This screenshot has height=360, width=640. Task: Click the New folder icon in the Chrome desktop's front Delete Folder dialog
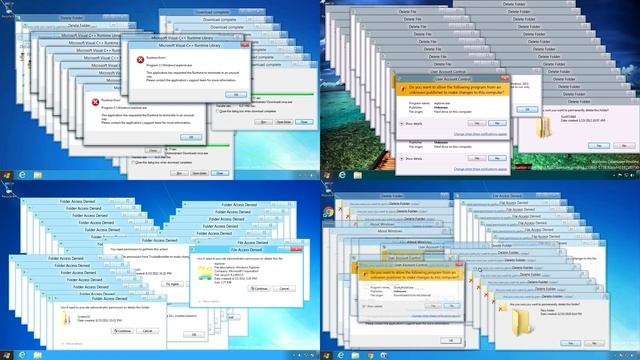[x=522, y=322]
